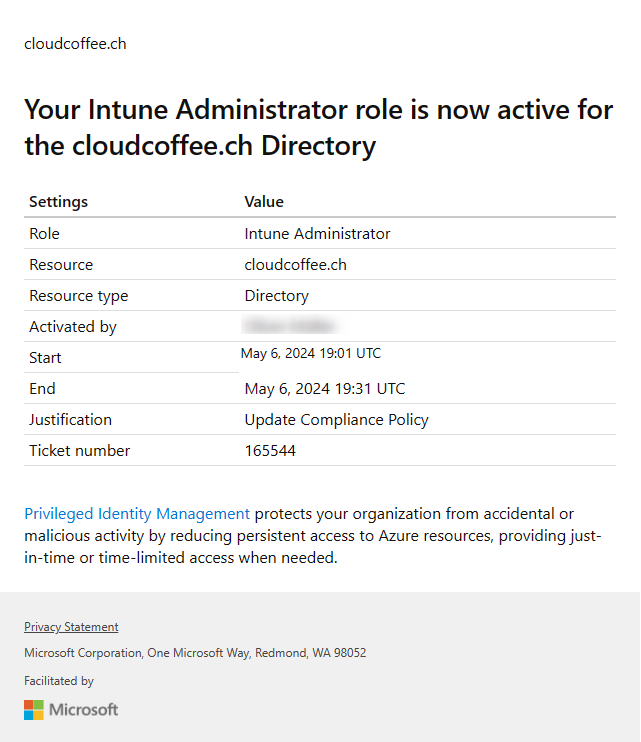Click the Value column header
The width and height of the screenshot is (641, 742).
point(264,202)
